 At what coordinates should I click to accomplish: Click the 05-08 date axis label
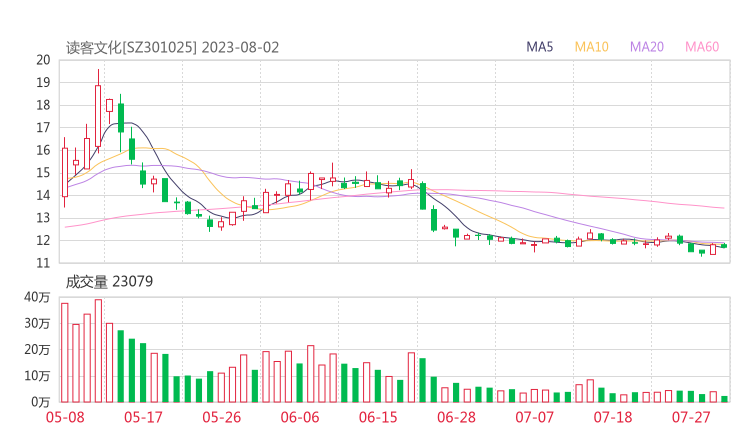pyautogui.click(x=65, y=417)
